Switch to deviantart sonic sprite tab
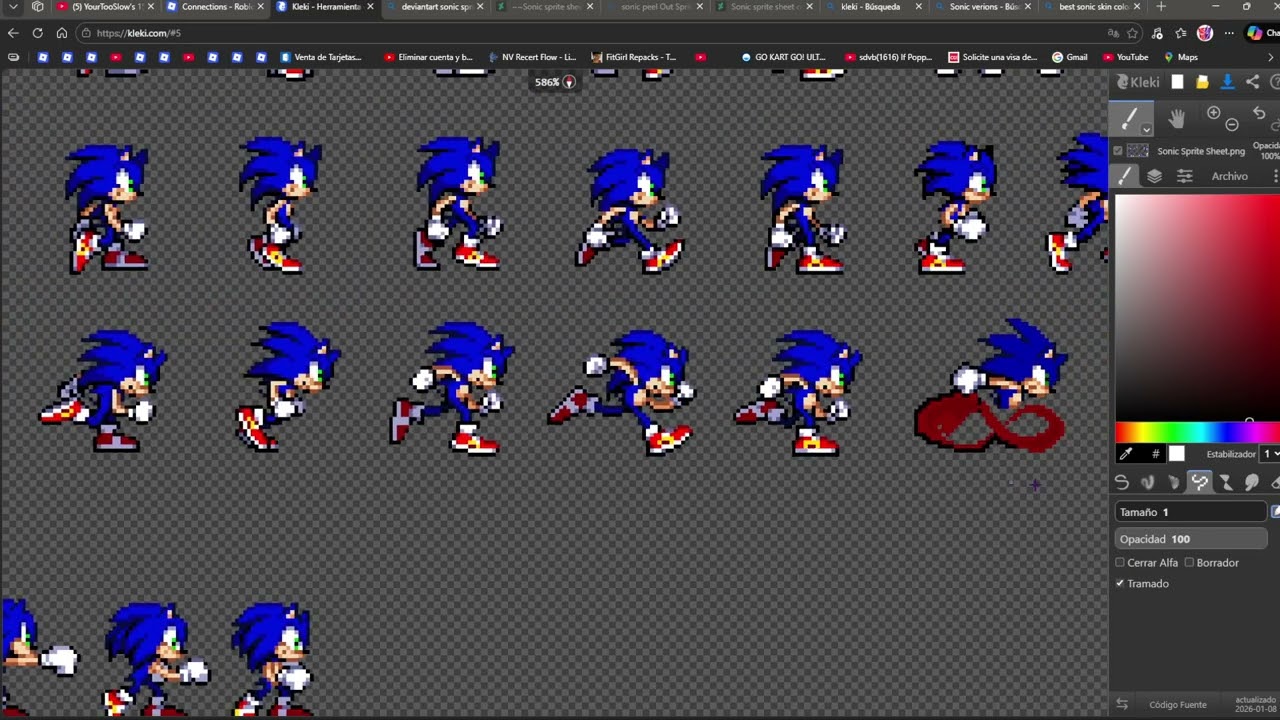The image size is (1280, 720). coord(435,7)
